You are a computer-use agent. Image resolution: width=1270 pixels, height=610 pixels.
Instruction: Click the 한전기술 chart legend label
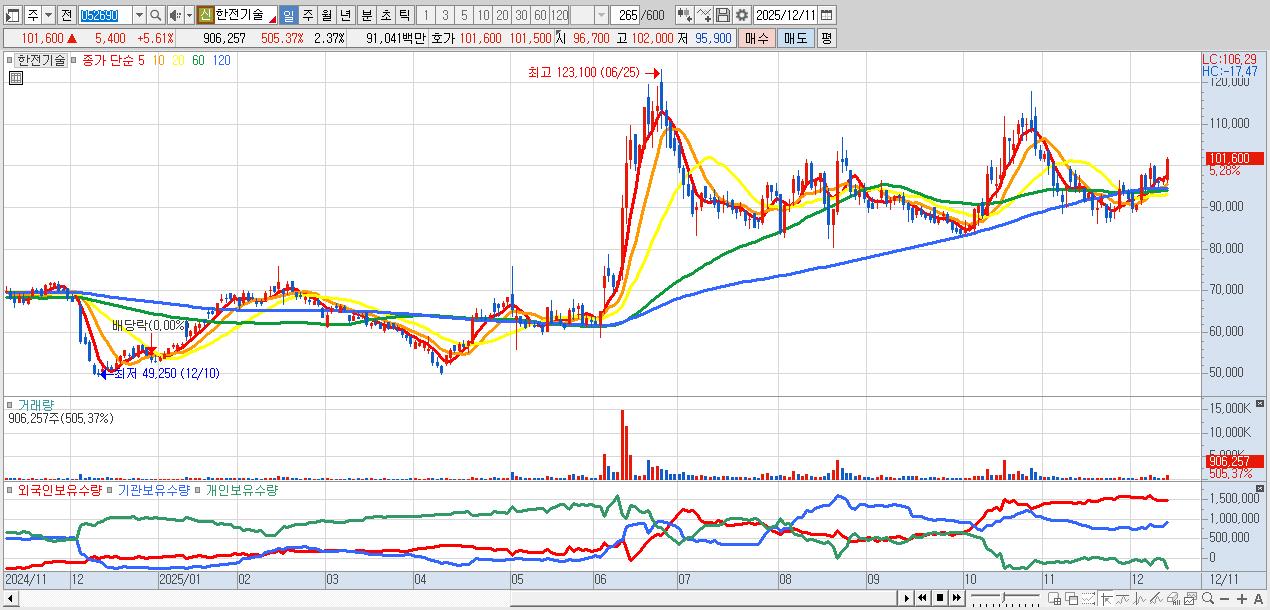coord(41,60)
